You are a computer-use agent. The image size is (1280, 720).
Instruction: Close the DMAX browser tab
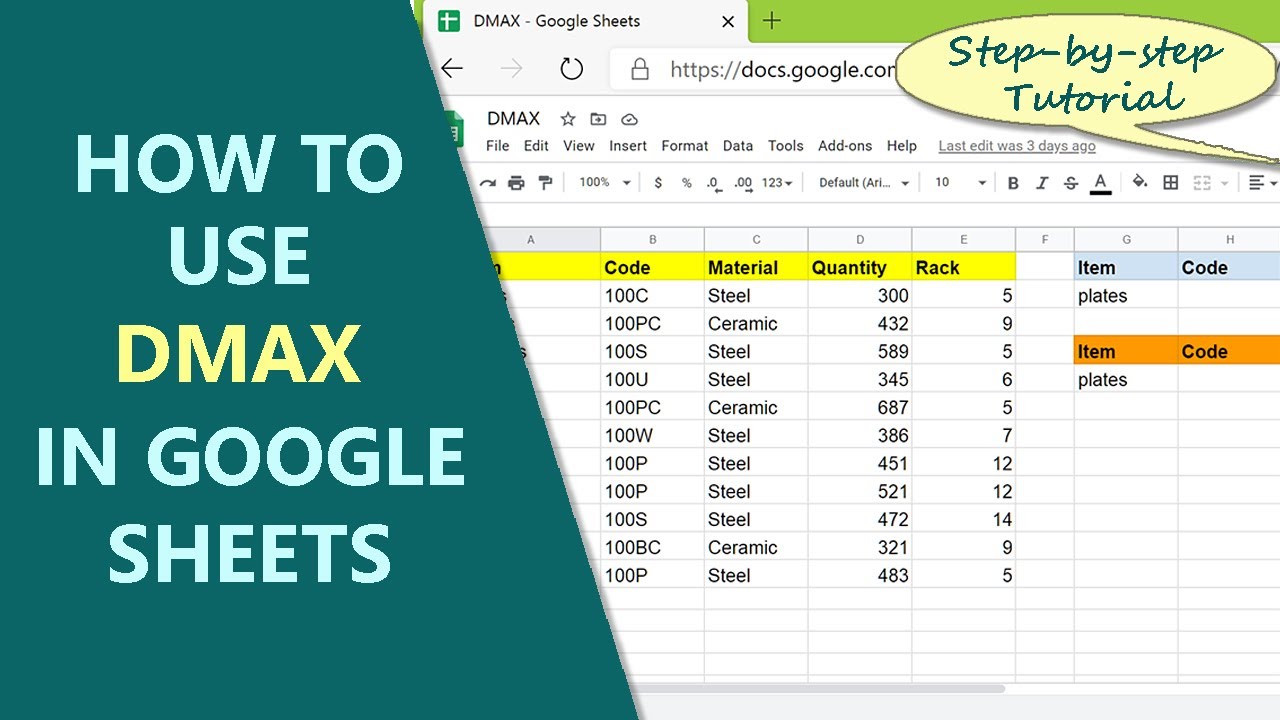(728, 21)
